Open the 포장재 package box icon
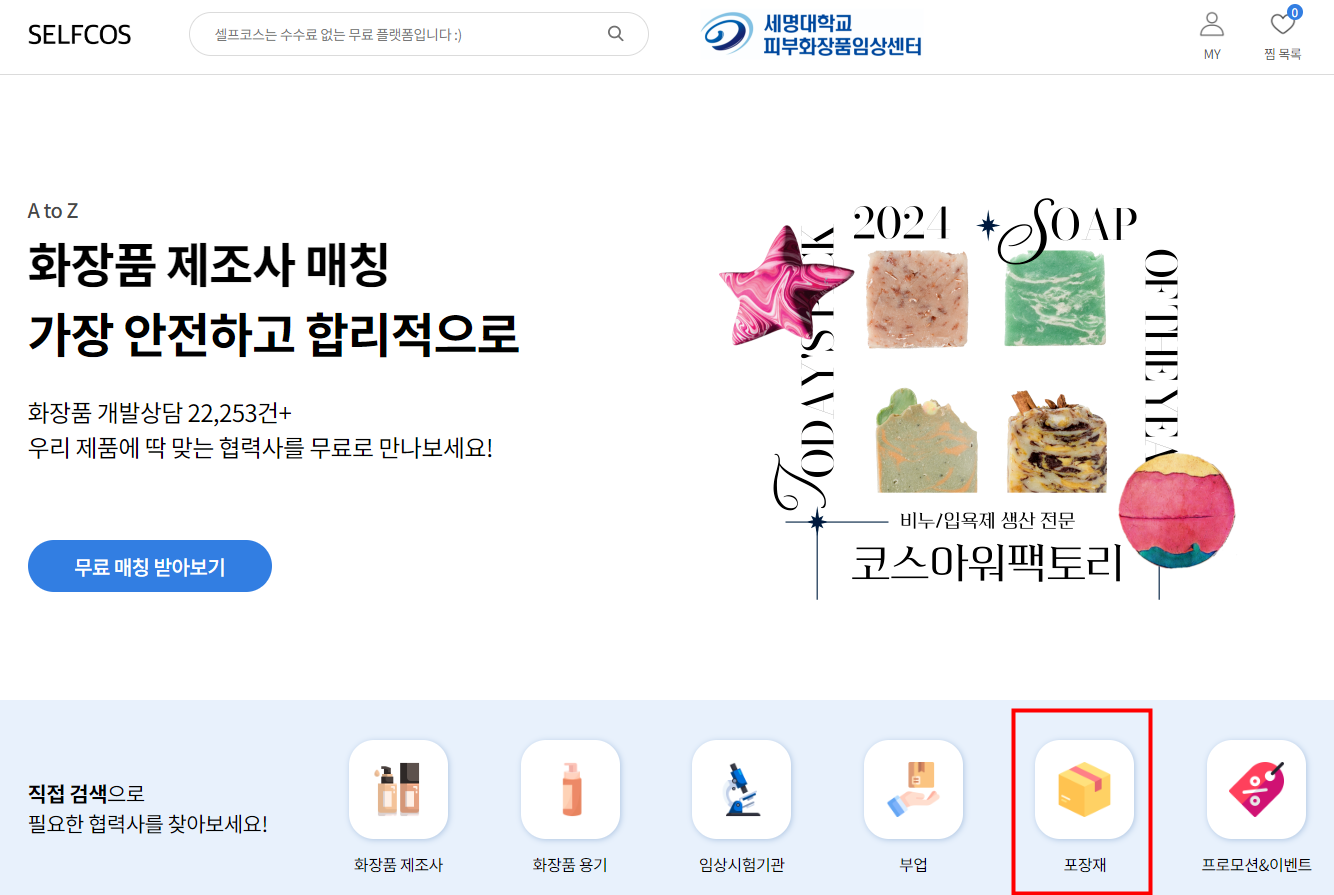 (1084, 789)
